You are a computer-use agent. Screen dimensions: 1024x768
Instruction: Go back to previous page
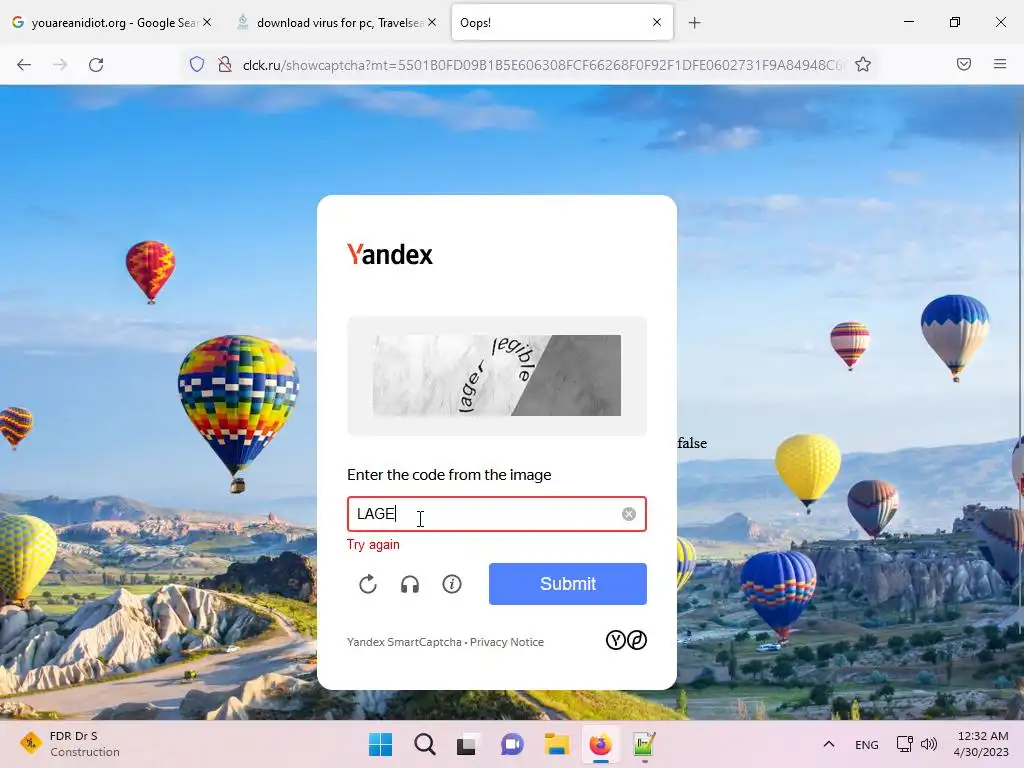[x=24, y=65]
